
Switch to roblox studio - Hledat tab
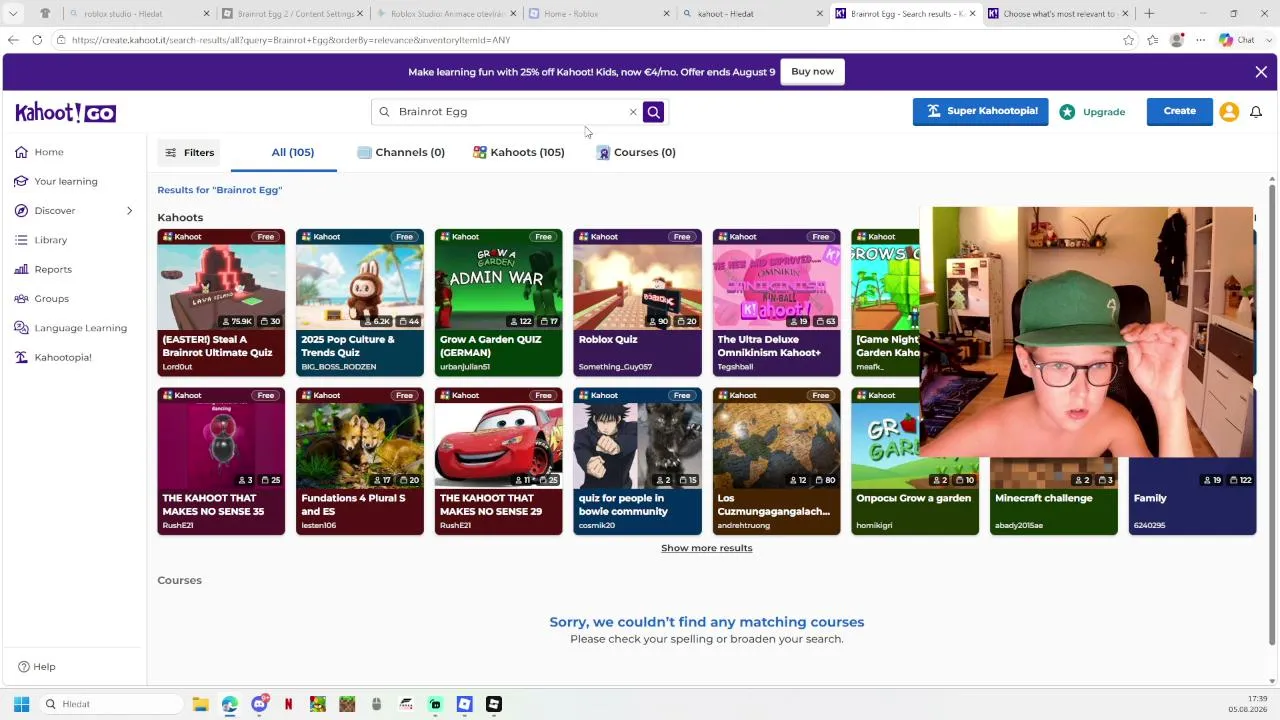138,14
